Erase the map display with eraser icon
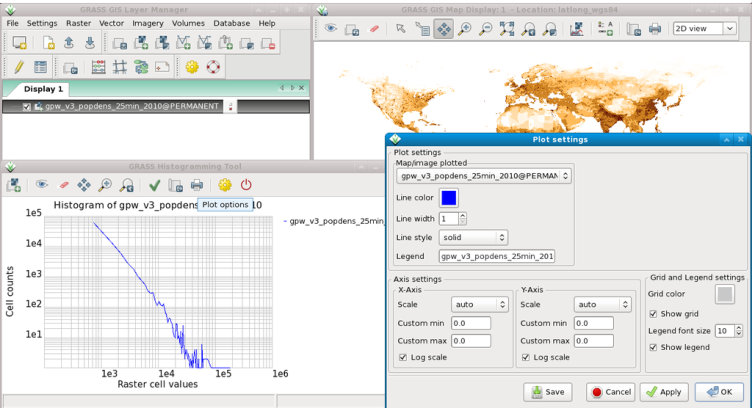The width and height of the screenshot is (752, 408). point(374,29)
